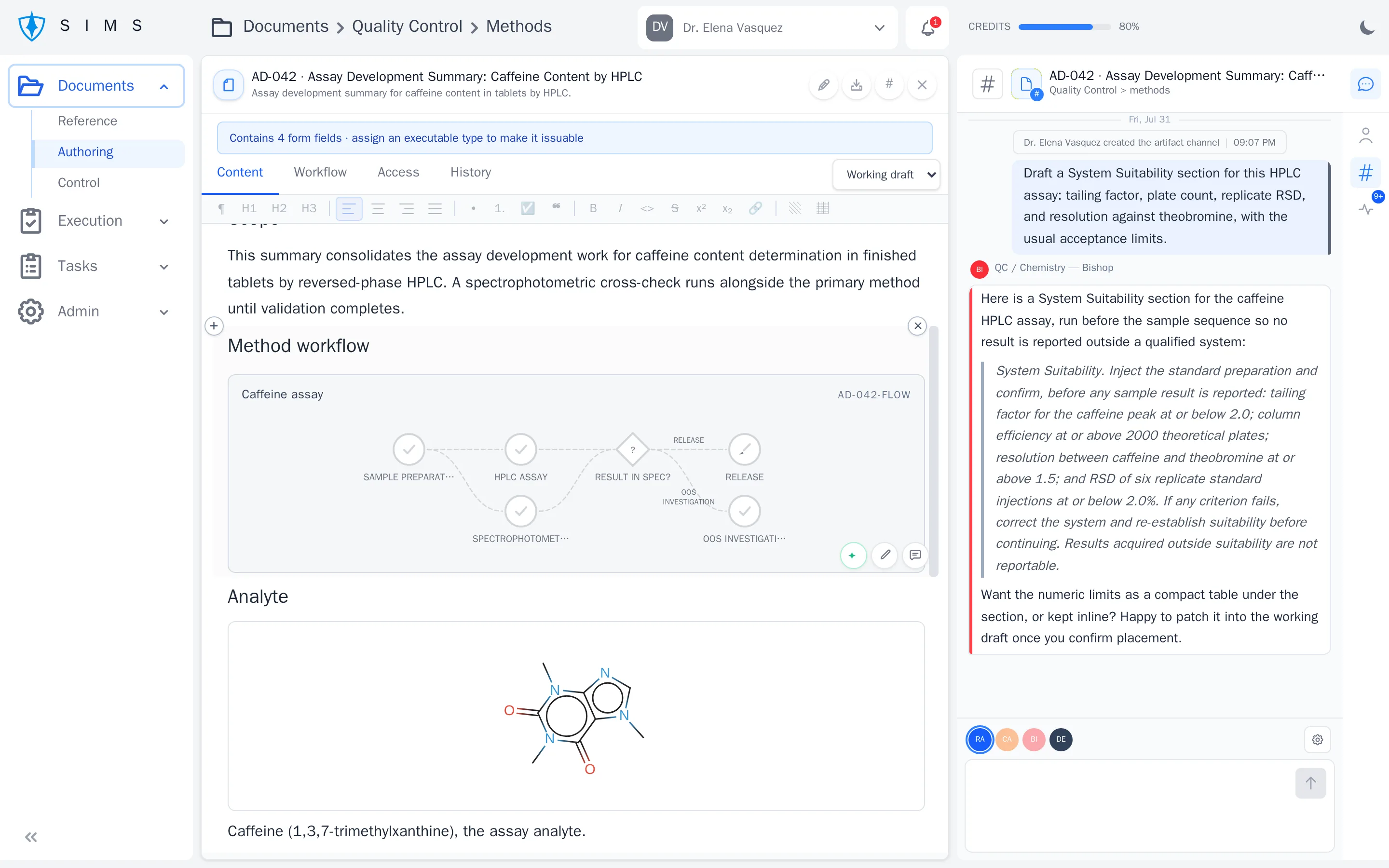Insert a table grid

click(x=822, y=208)
